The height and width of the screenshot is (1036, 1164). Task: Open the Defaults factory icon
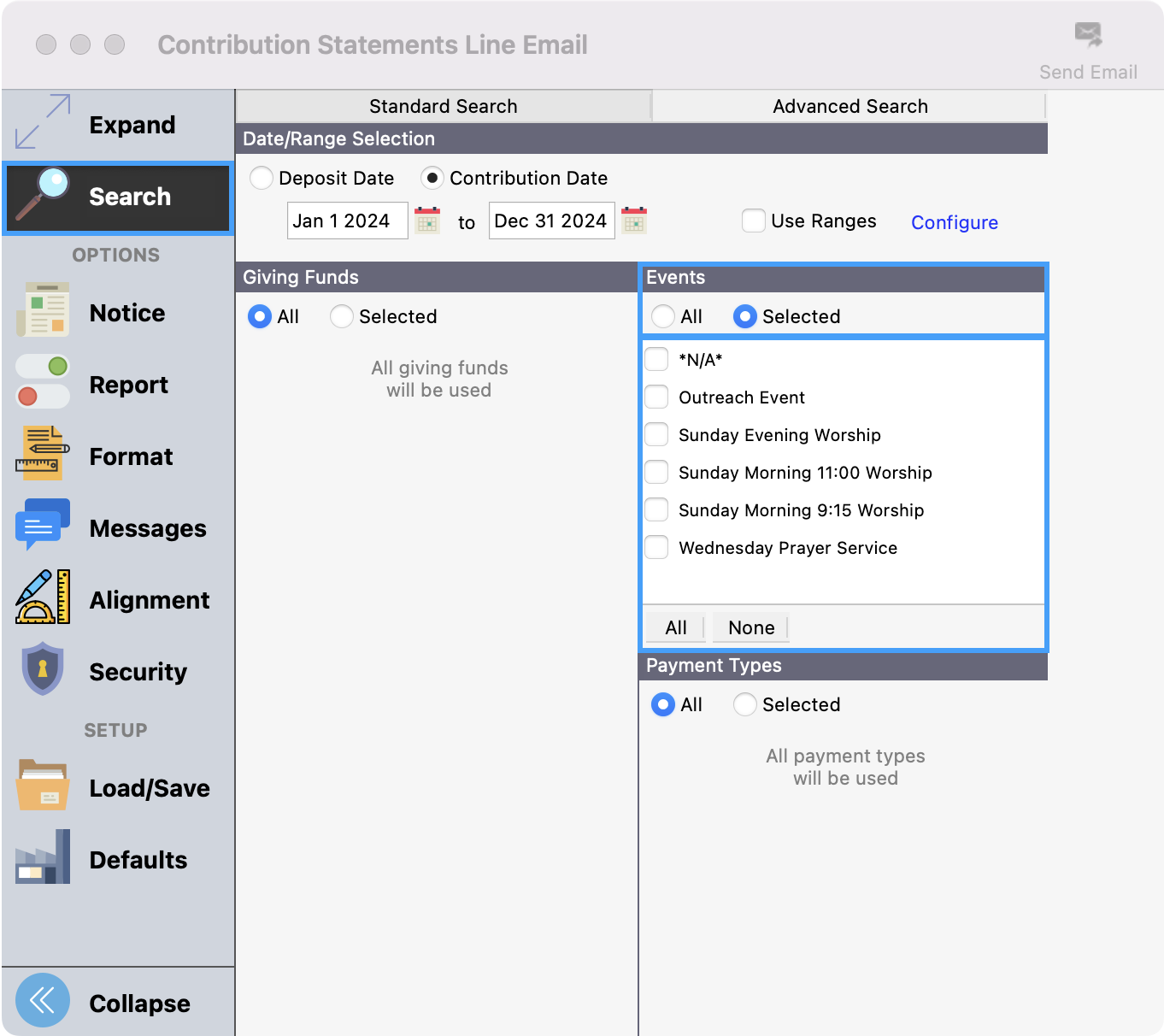point(43,856)
